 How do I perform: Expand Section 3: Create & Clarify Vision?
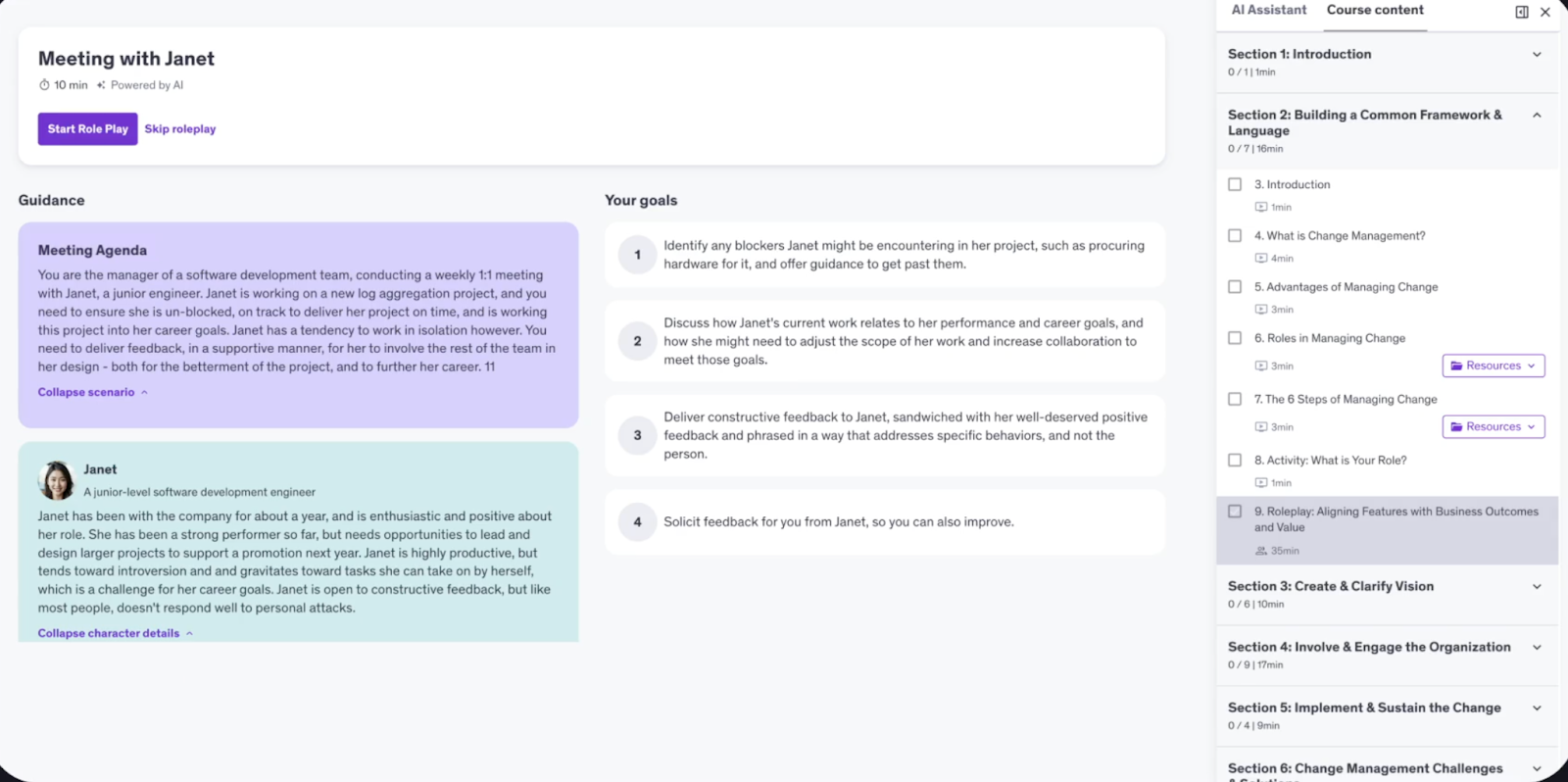click(1537, 585)
